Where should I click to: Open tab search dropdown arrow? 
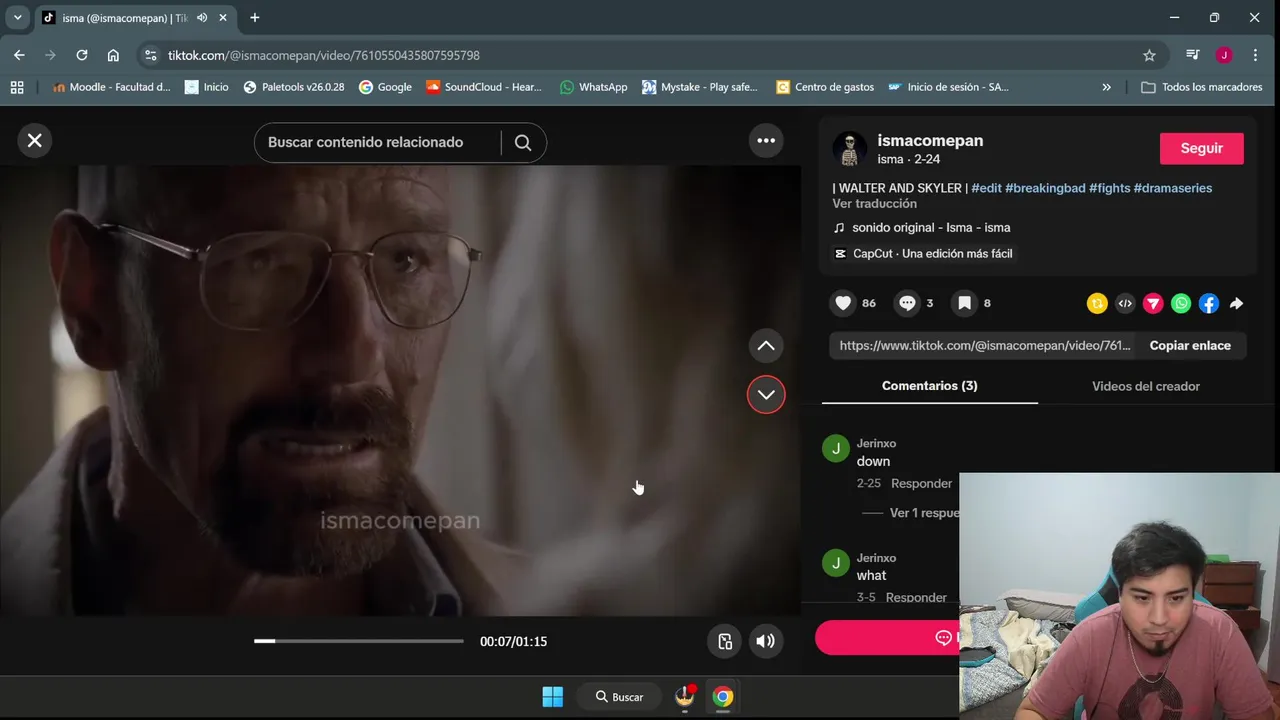(x=17, y=17)
